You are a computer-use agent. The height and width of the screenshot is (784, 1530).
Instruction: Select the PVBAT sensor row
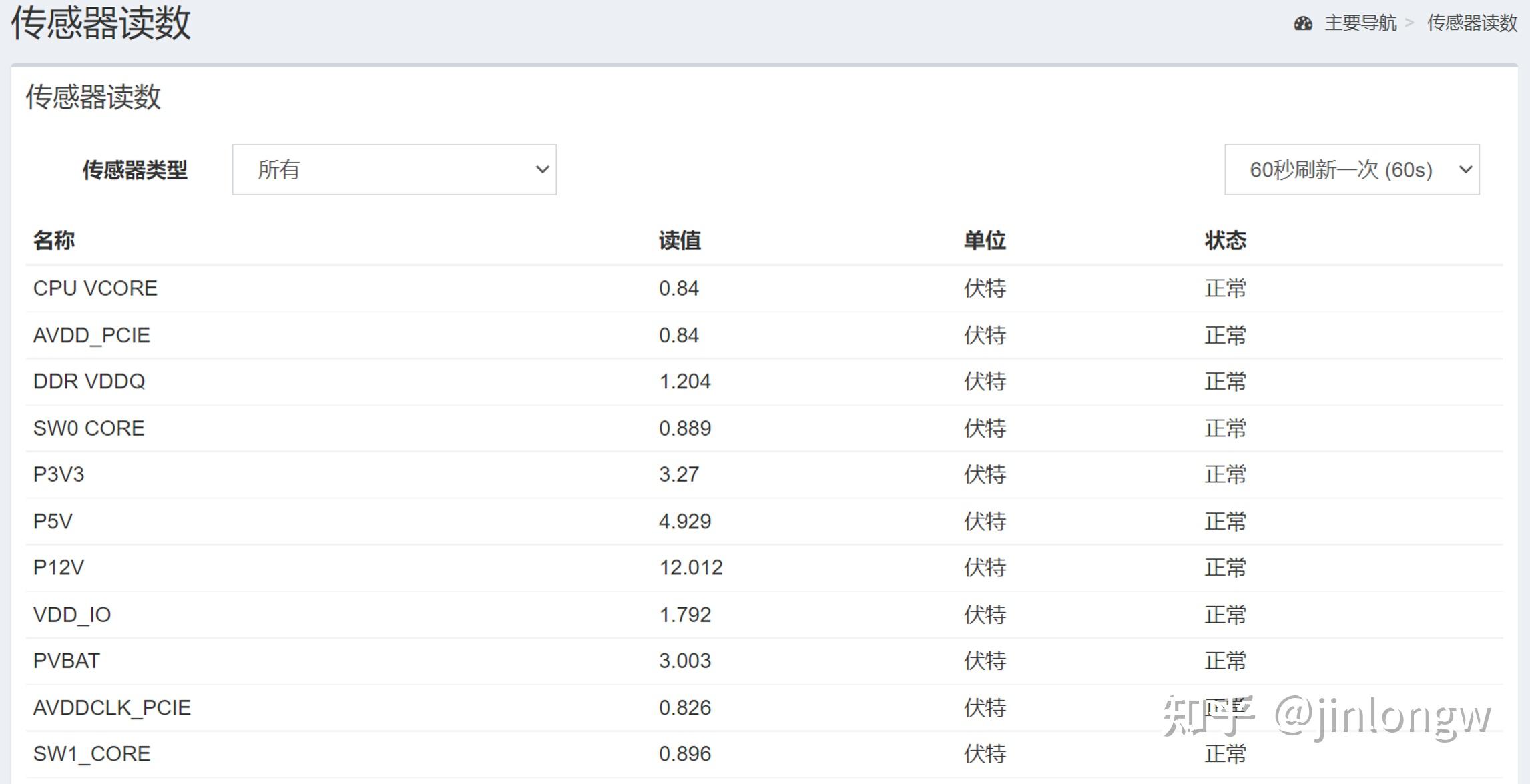[x=67, y=661]
